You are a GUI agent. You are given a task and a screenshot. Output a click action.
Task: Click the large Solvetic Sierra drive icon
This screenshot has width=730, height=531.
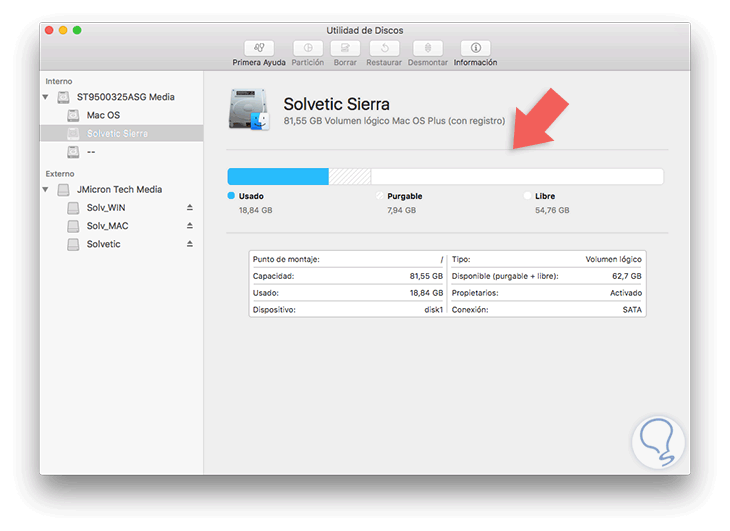pos(249,110)
